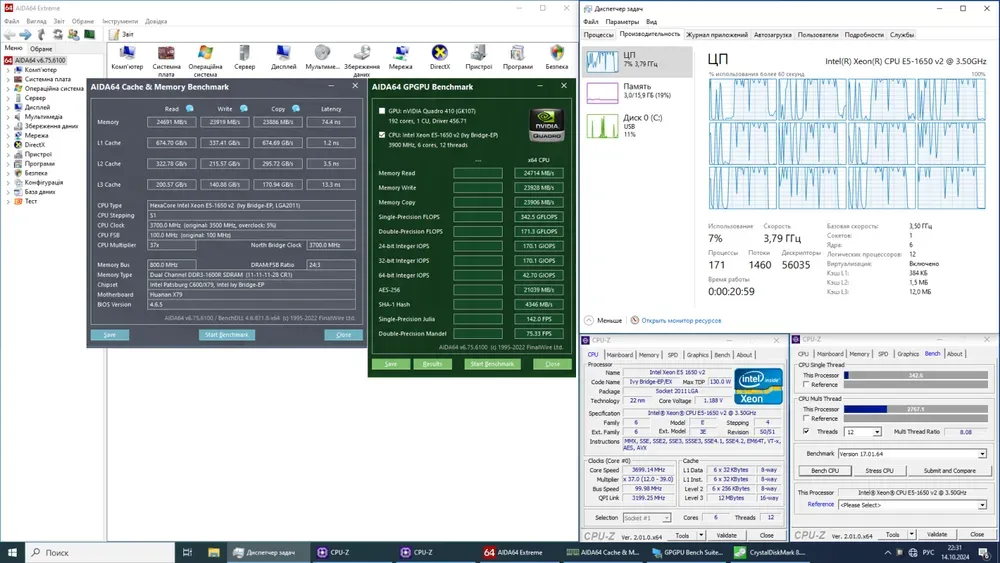The image size is (1000, 563).
Task: Click the Bench CPU button
Action: (825, 470)
